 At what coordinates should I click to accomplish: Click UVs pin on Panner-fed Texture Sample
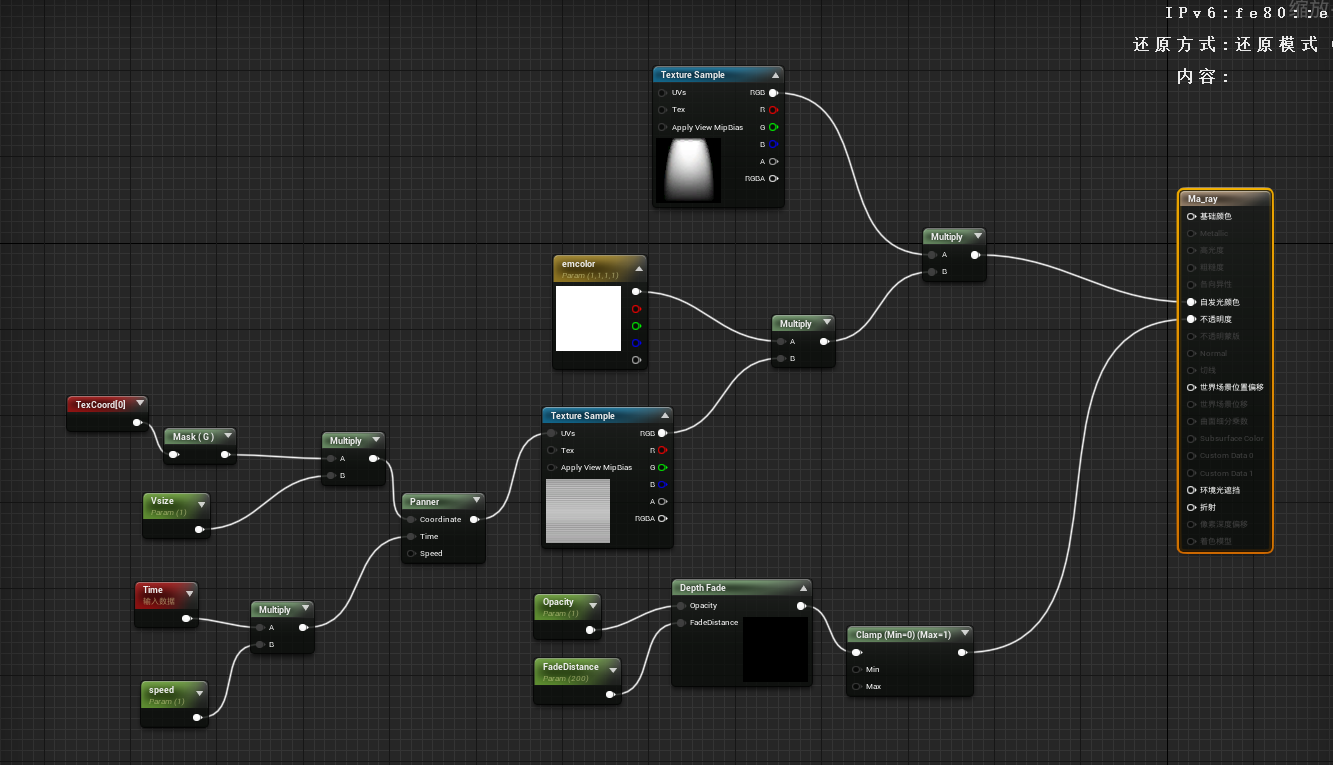pos(551,433)
